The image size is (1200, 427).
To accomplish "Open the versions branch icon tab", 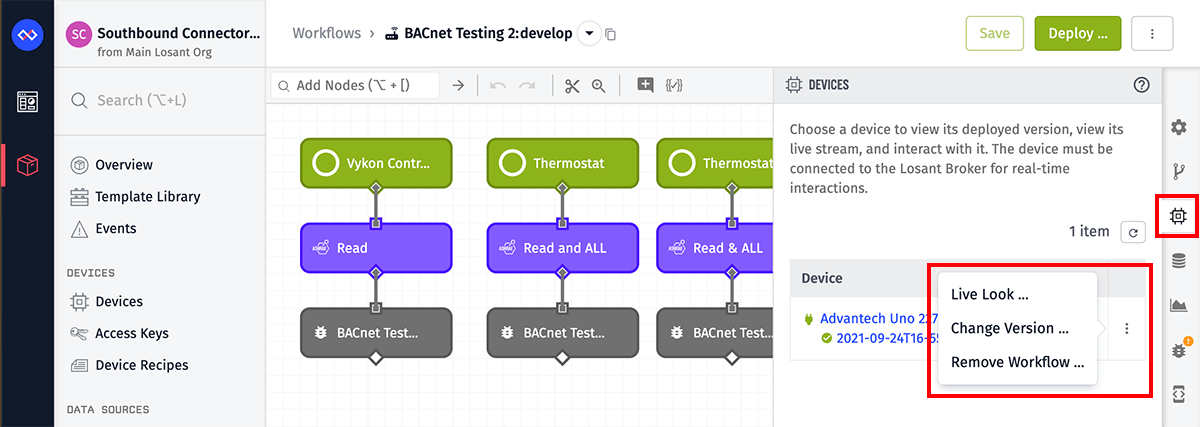I will 1179,171.
